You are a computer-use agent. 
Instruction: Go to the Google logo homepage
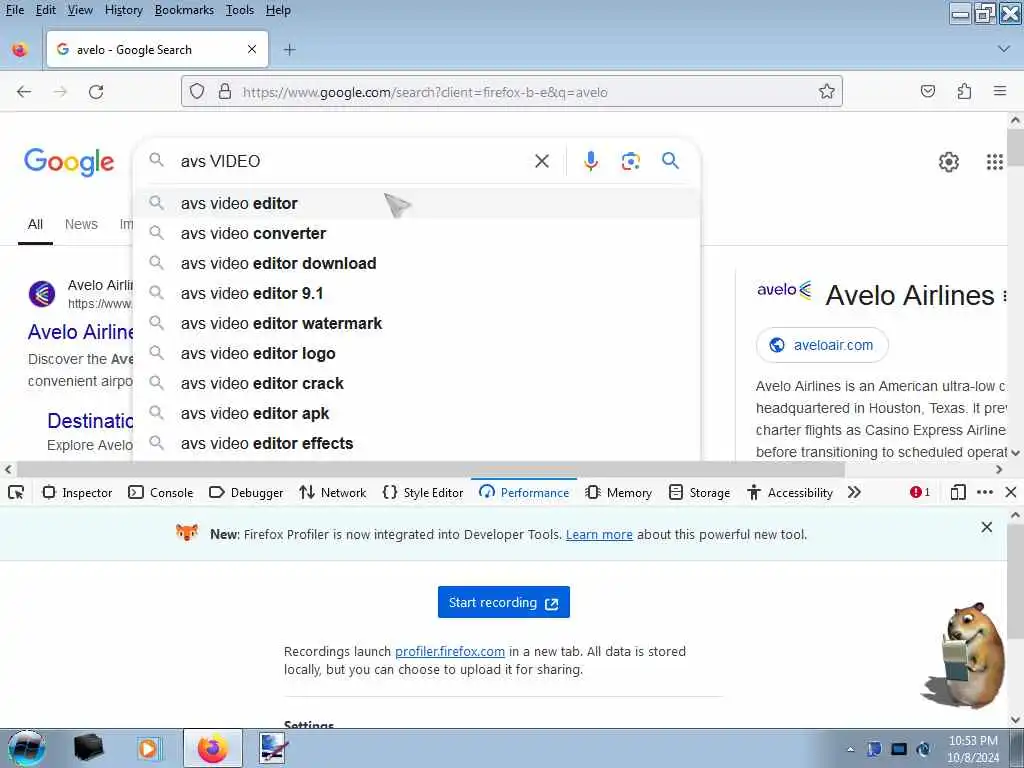[x=69, y=161]
